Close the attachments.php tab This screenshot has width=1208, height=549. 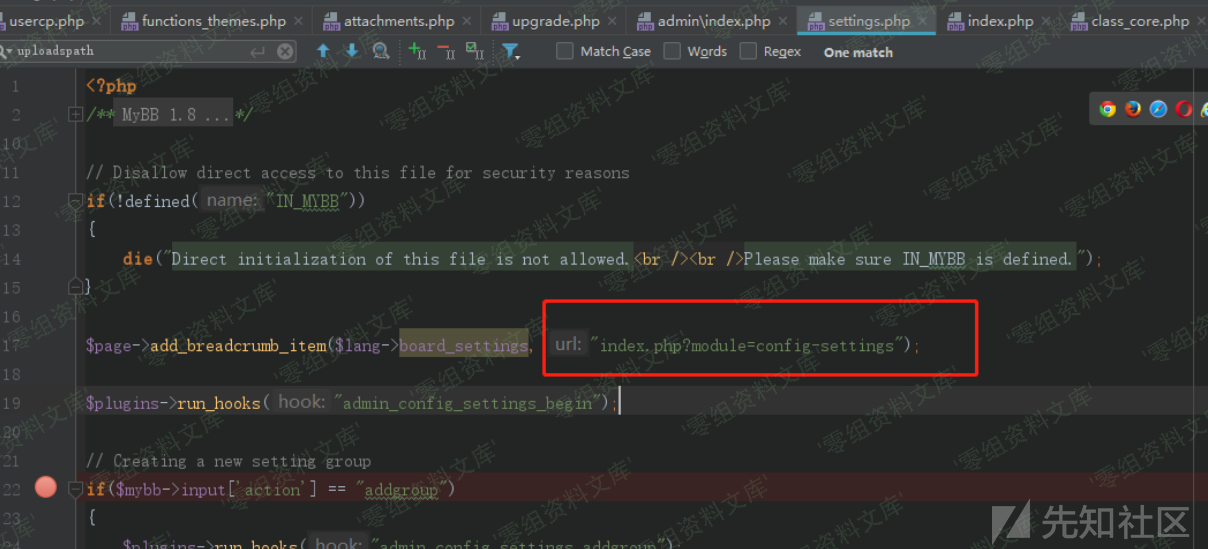coord(467,20)
